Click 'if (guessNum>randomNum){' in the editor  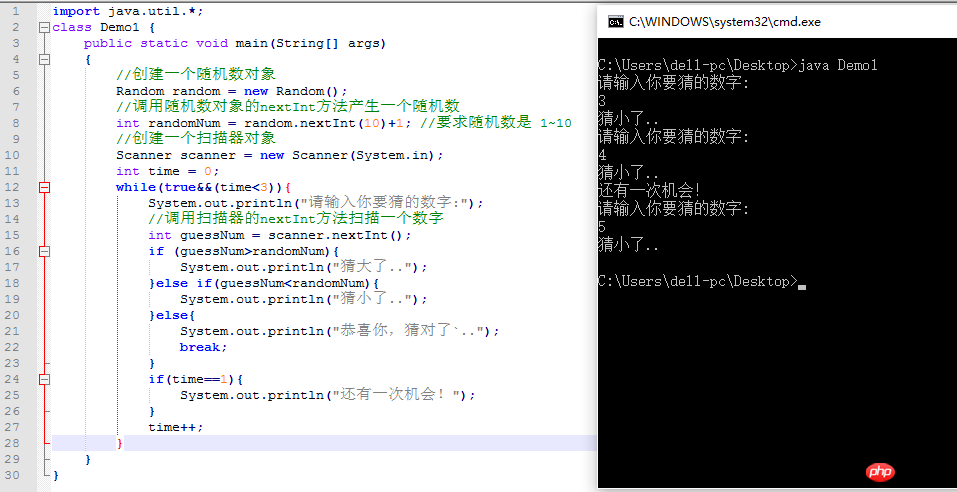coord(244,251)
